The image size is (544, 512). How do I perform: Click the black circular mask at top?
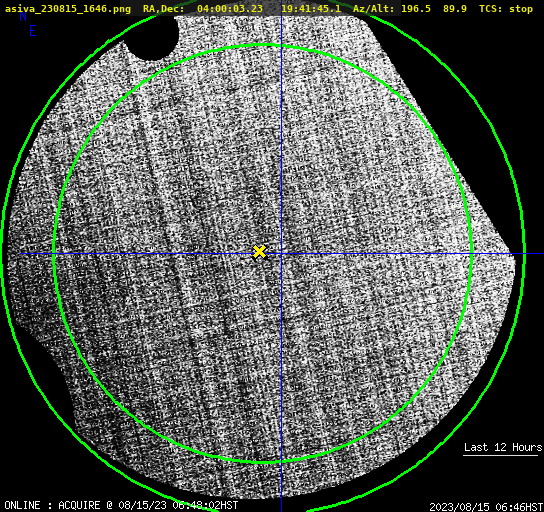[151, 37]
